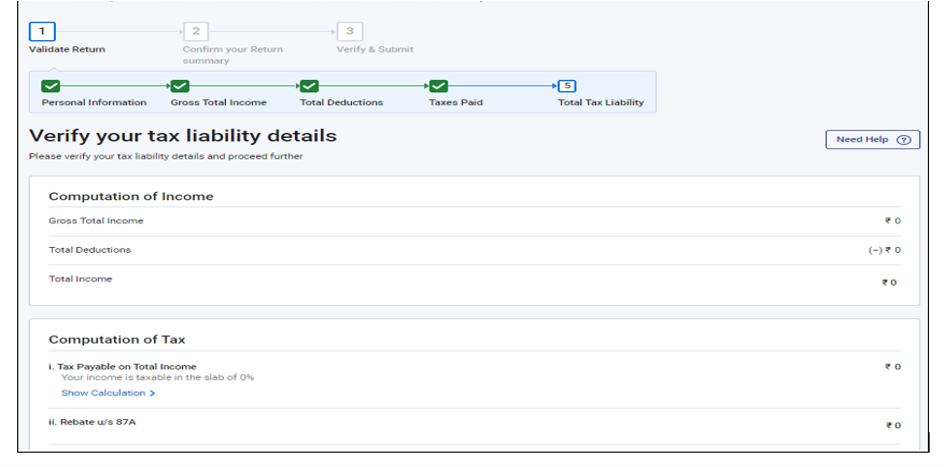Expand Show Calculation under Tax Payable
944x467 pixels.
tap(108, 393)
